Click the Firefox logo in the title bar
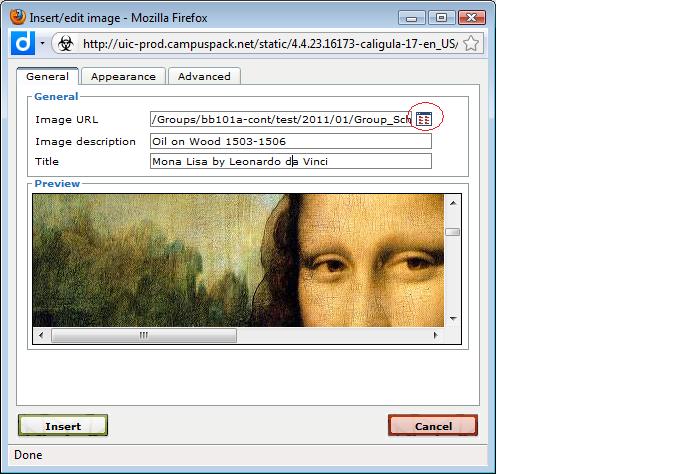This screenshot has height=474, width=695. coord(18,17)
